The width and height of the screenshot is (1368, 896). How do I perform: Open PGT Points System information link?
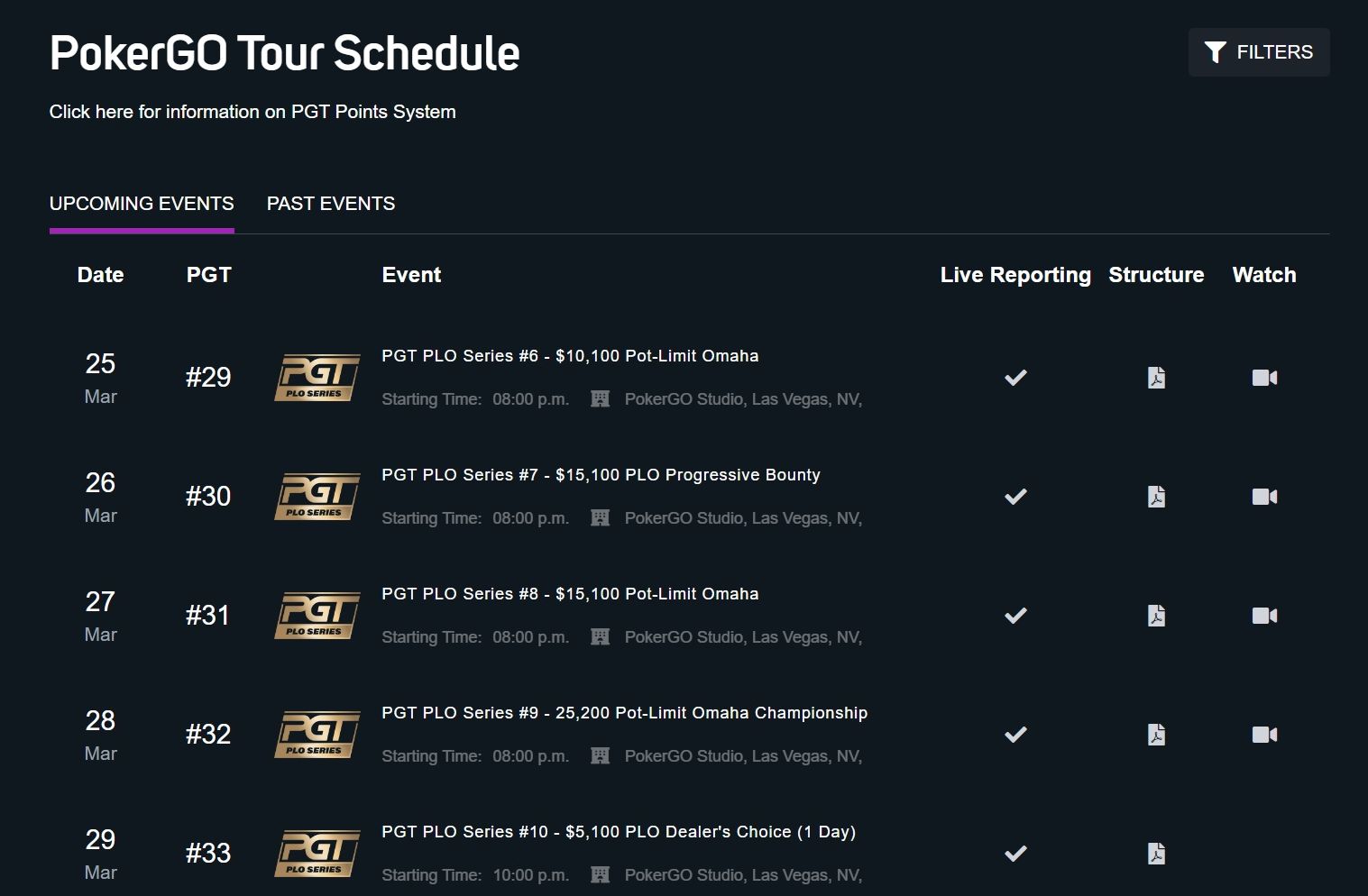[x=252, y=112]
